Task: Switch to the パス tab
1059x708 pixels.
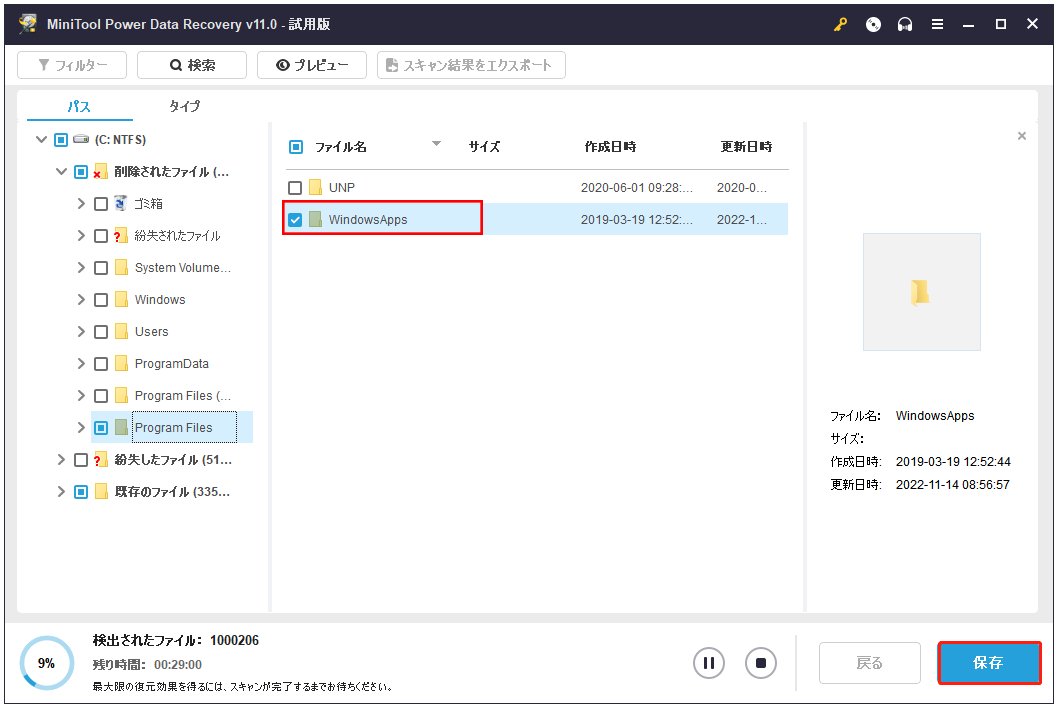Action: click(x=79, y=106)
